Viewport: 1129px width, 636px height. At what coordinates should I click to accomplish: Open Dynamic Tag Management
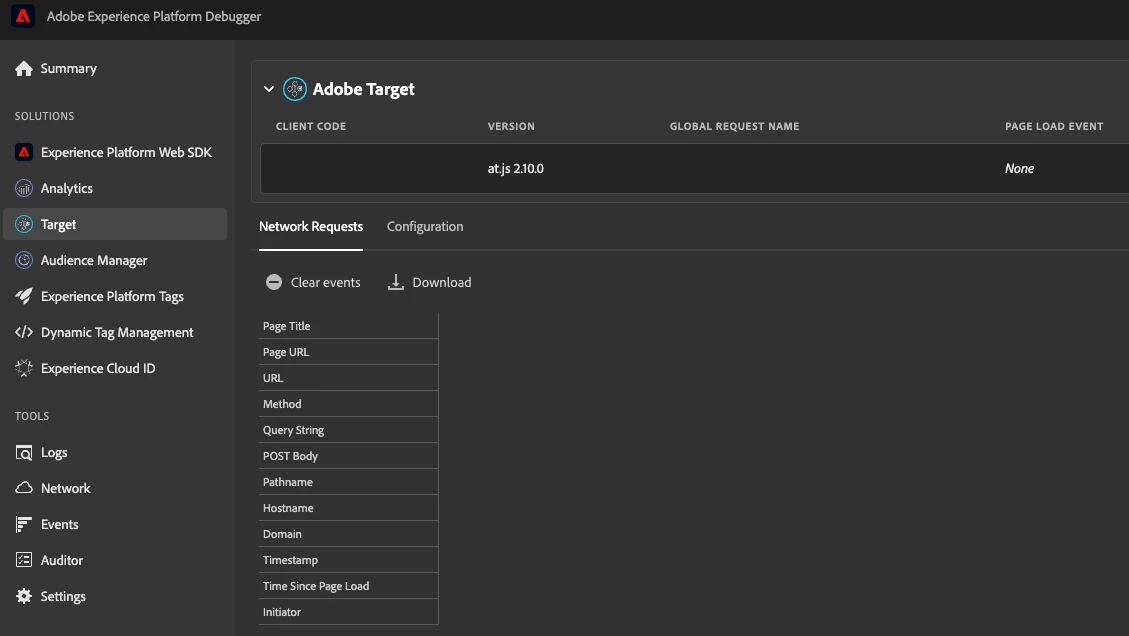point(117,332)
